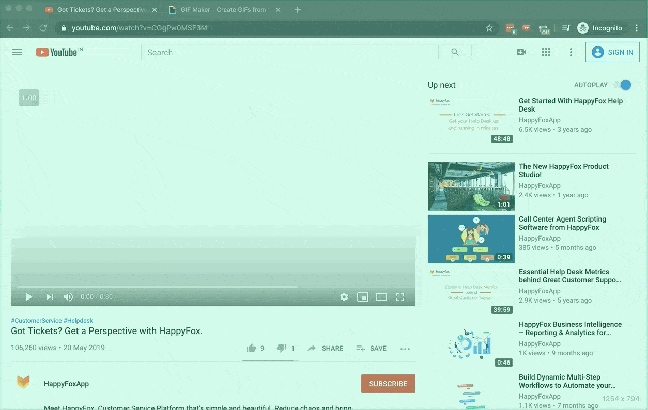This screenshot has width=648, height=410.
Task: Open the create video camera icon
Action: pyautogui.click(x=521, y=52)
